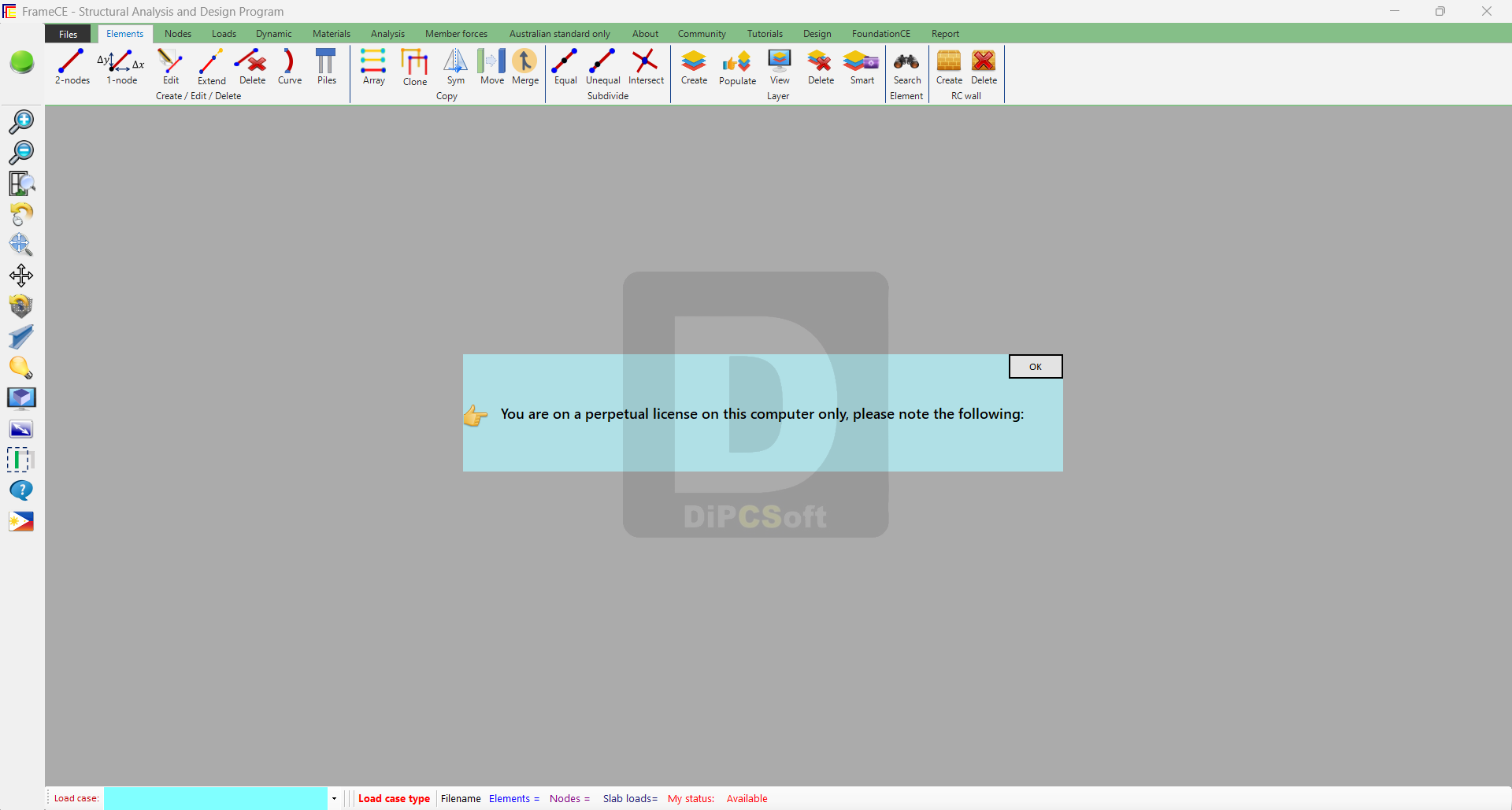Image resolution: width=1512 pixels, height=810 pixels.
Task: Select the pan four-arrow tool
Action: 21,276
